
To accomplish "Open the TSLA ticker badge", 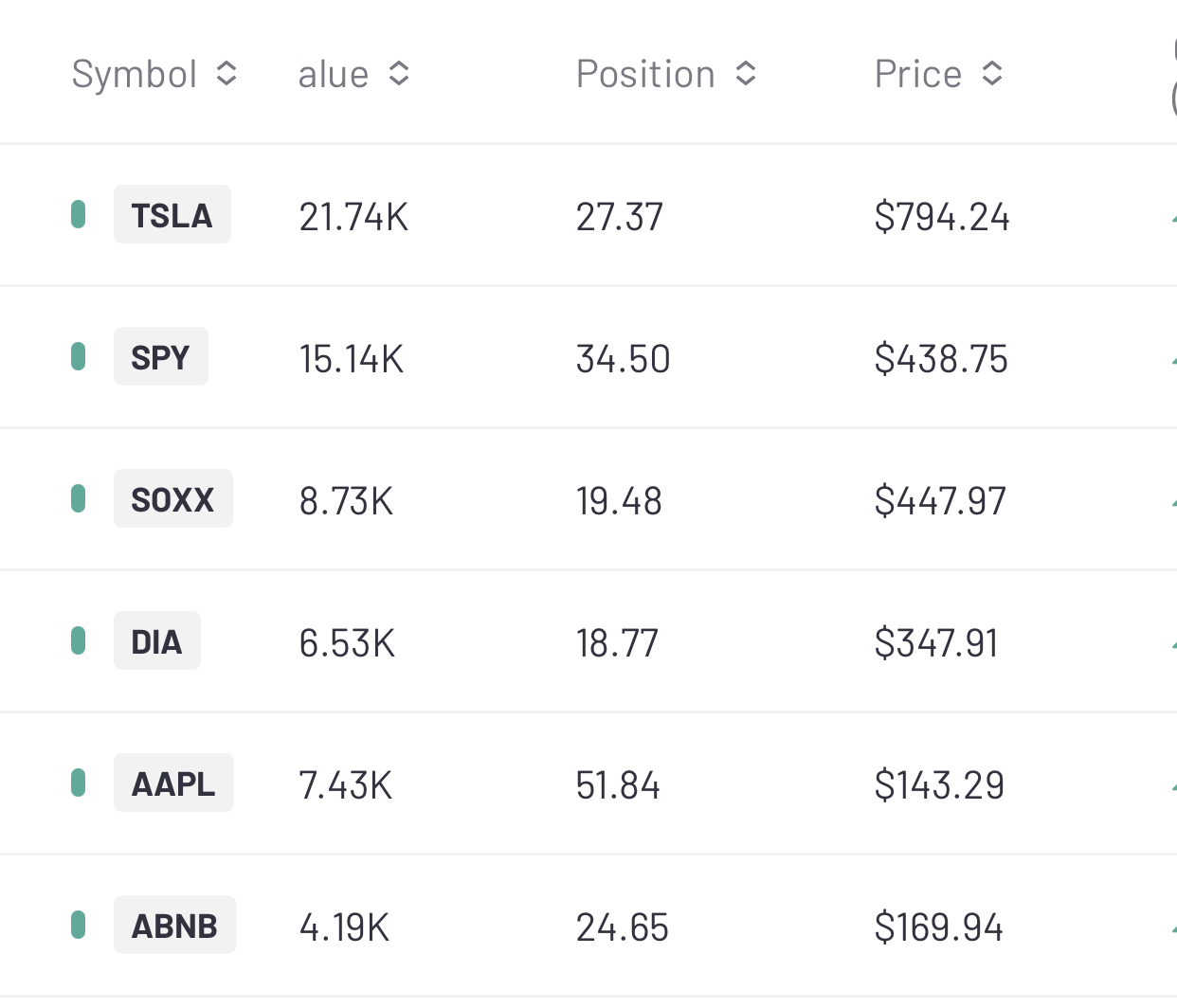I will pyautogui.click(x=172, y=215).
